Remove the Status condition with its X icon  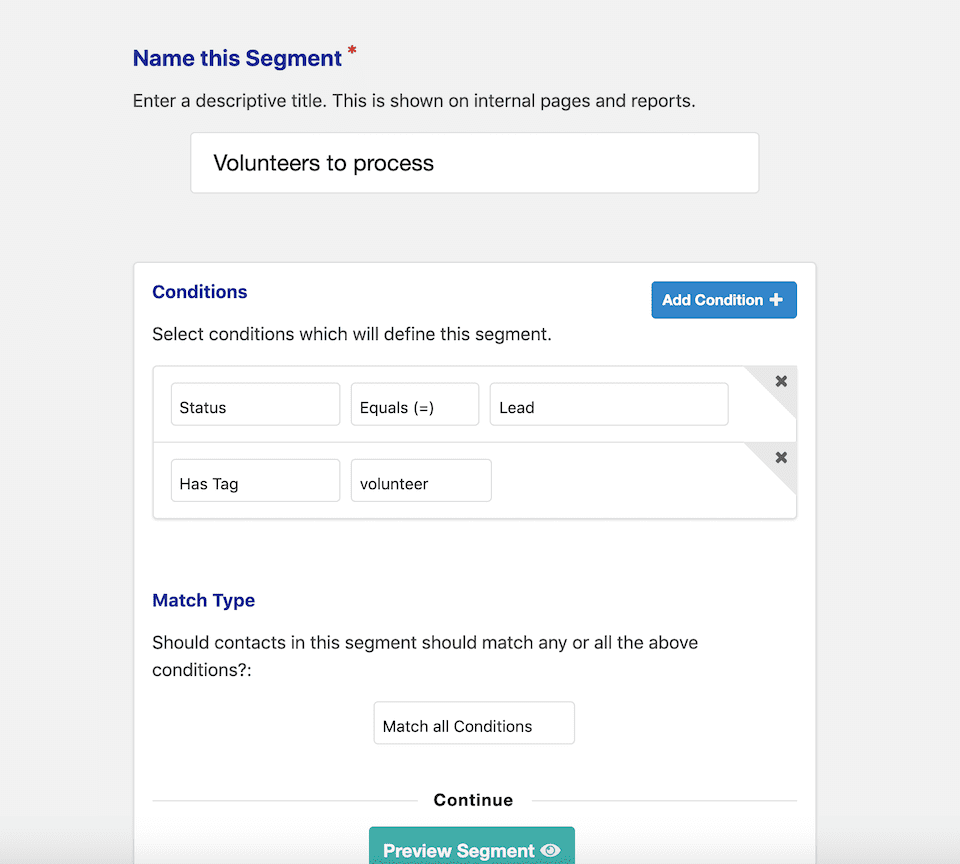point(781,381)
